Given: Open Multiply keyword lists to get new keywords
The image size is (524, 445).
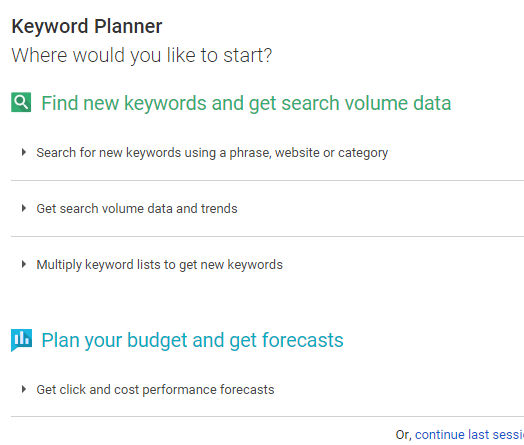Looking at the screenshot, I should coord(159,265).
